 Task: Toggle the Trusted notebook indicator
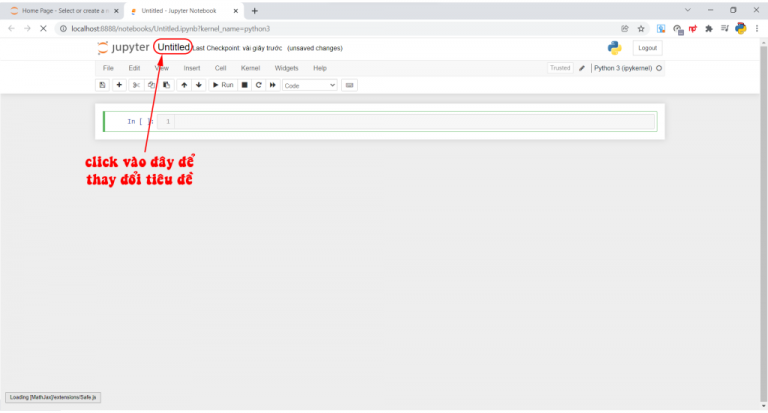(x=560, y=68)
